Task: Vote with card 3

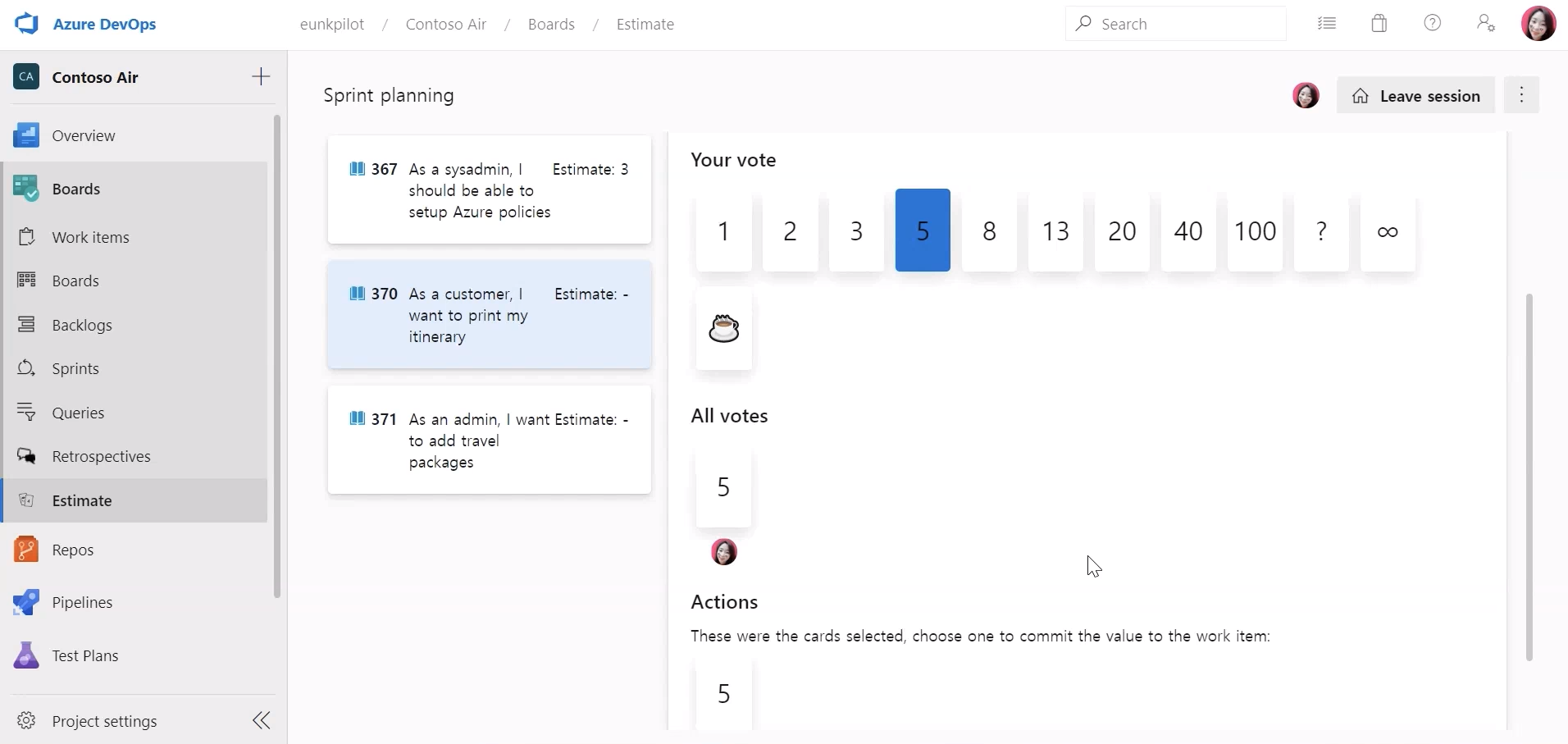Action: click(857, 231)
